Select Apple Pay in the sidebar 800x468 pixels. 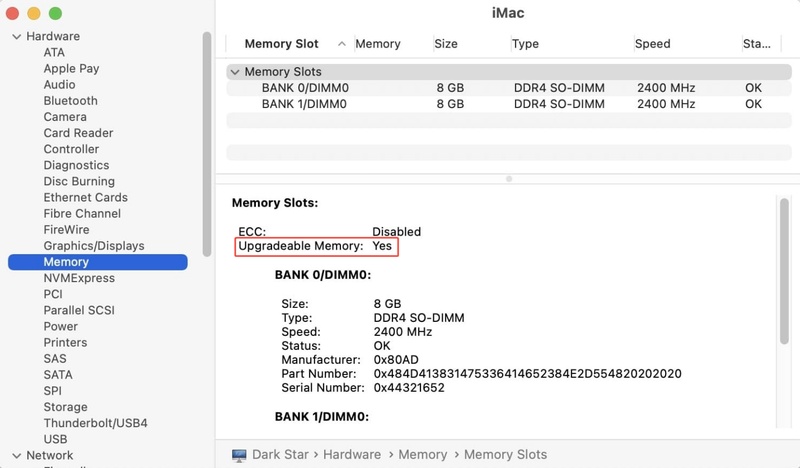(71, 69)
